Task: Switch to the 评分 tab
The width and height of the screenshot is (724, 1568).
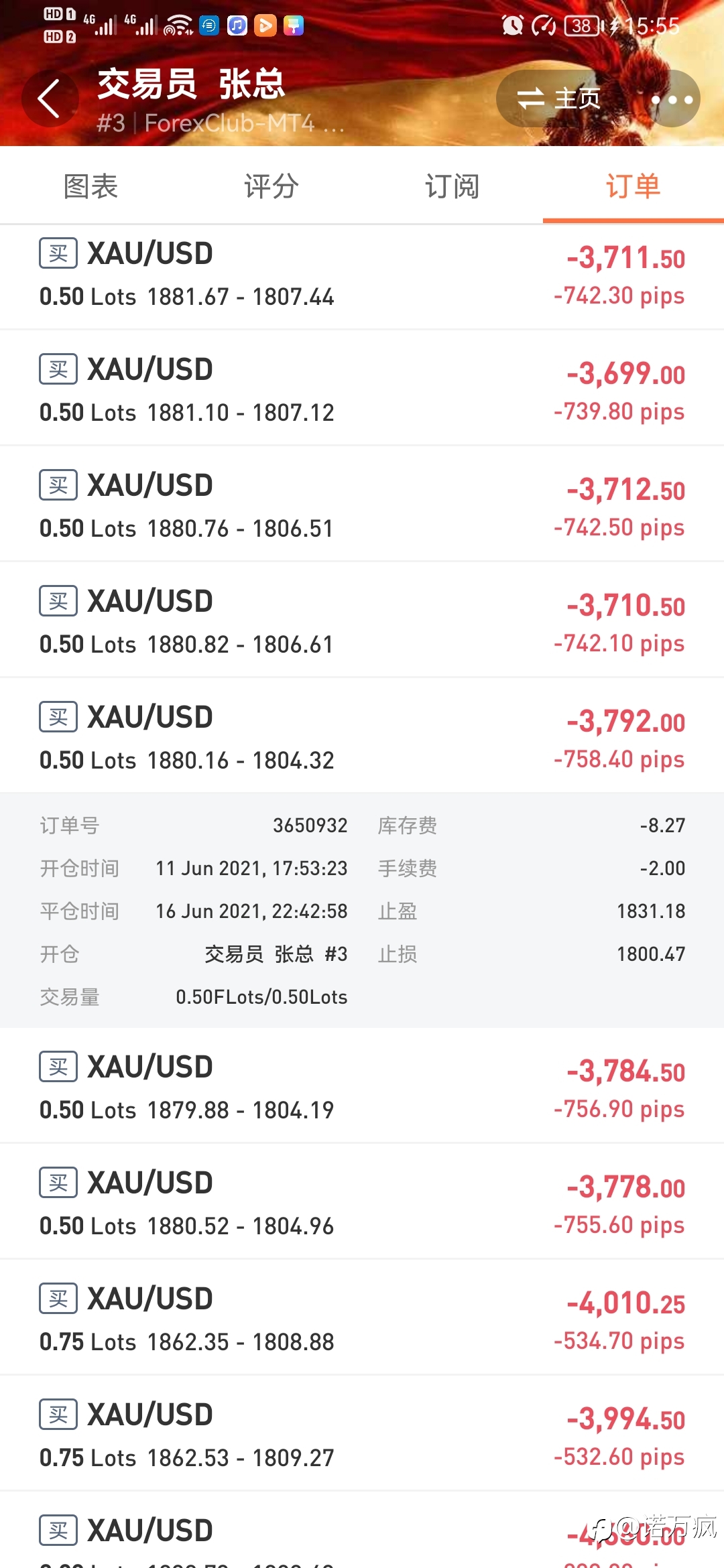Action: click(271, 186)
